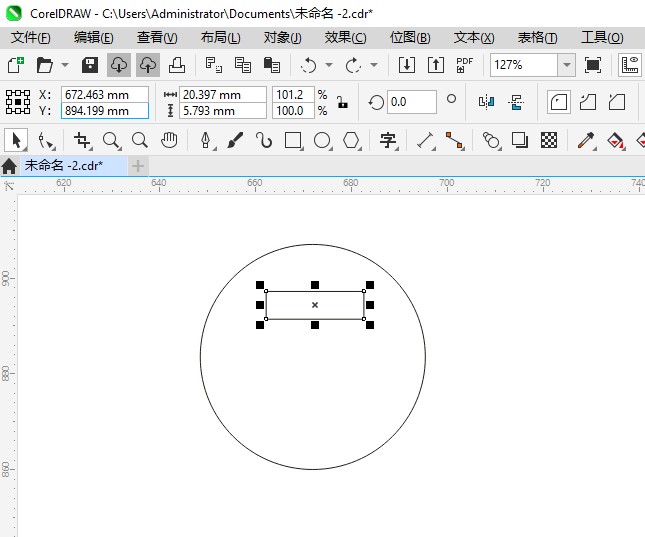The width and height of the screenshot is (645, 537).
Task: Select the Dimension line tool
Action: [x=425, y=140]
